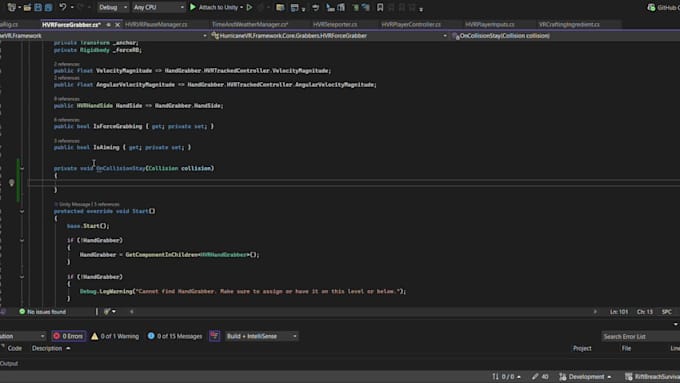Click the VelocityMagnitude property name
The height and width of the screenshot is (383, 680).
124,71
